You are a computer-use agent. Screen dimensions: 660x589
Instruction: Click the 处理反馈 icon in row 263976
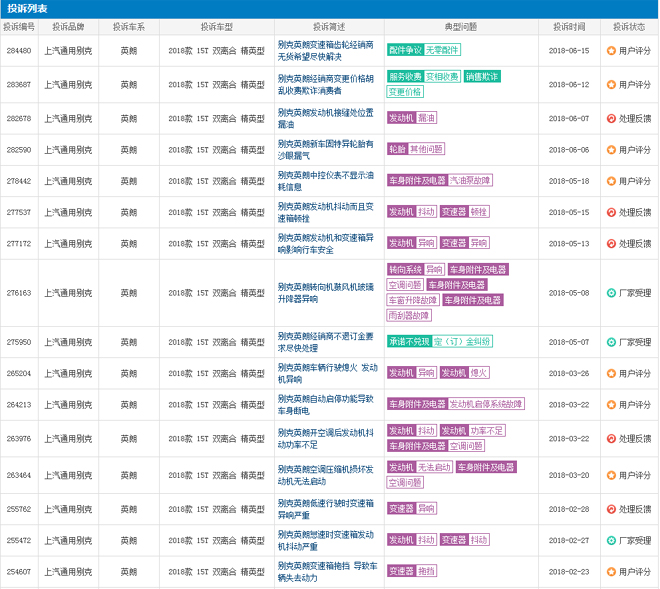tap(611, 439)
